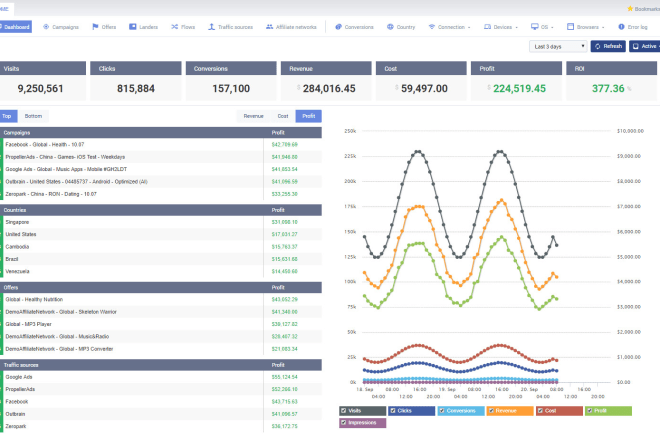Screen dimensions: 660x440
Task: Click the Facebook - Global - Health campaign row
Action: tap(161, 144)
